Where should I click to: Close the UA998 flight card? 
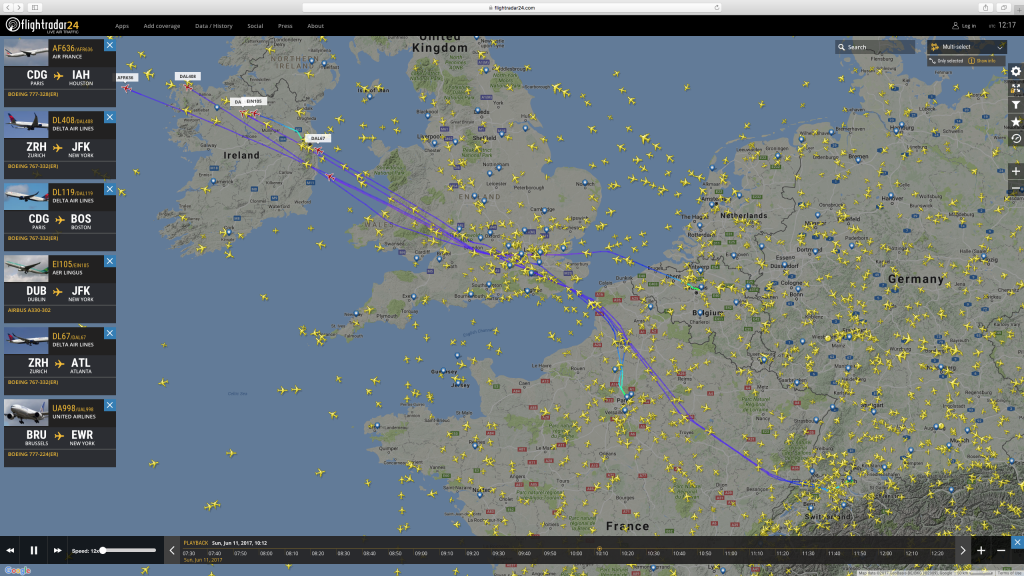pos(110,405)
